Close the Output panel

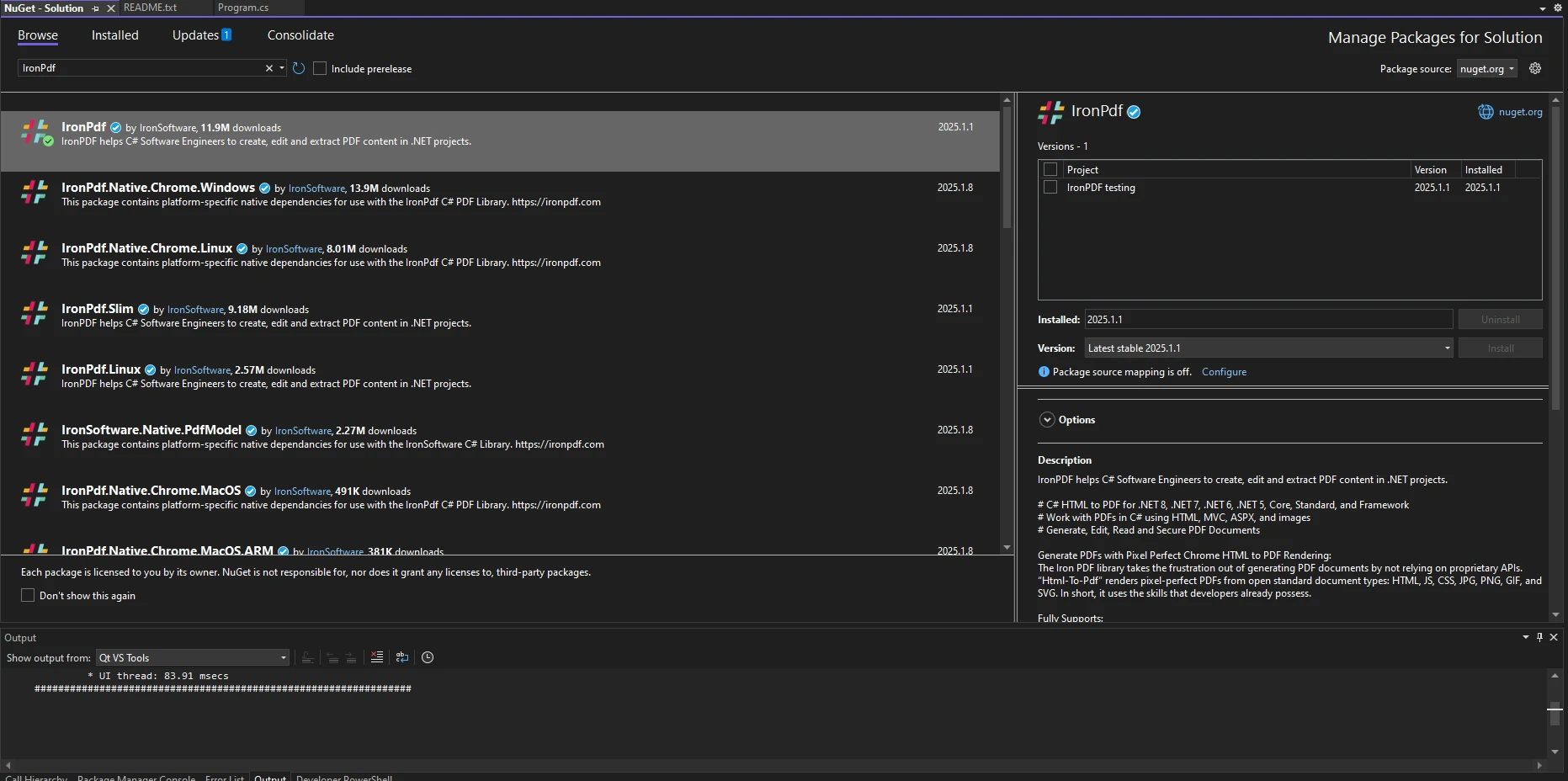tap(1554, 637)
